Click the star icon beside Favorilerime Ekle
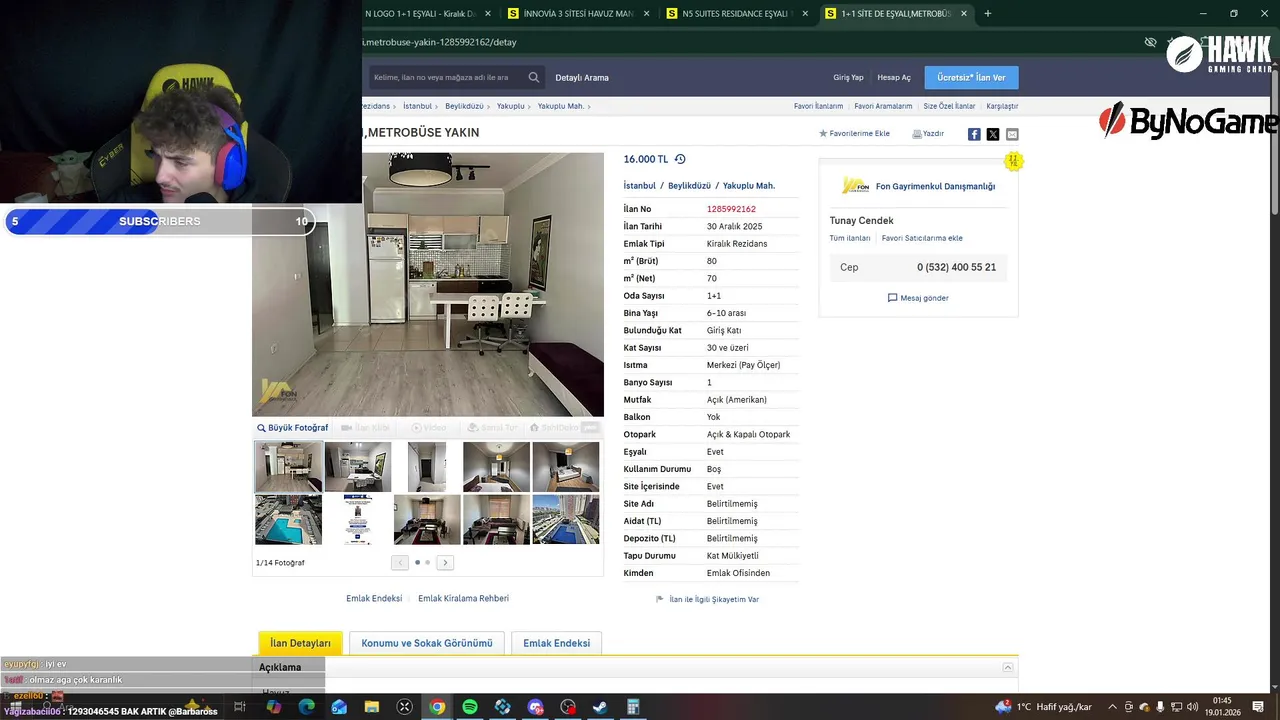Screen dimensions: 1280x720 823,133
